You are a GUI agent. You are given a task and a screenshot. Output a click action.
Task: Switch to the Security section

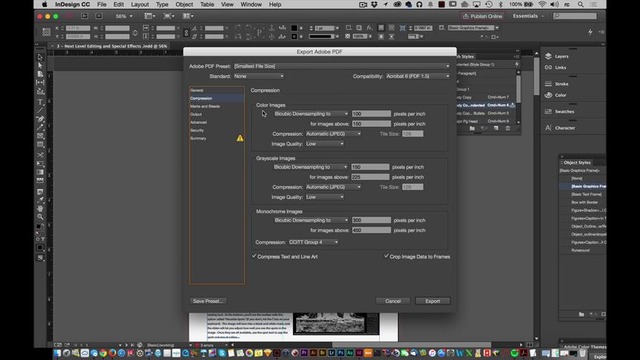pos(217,130)
